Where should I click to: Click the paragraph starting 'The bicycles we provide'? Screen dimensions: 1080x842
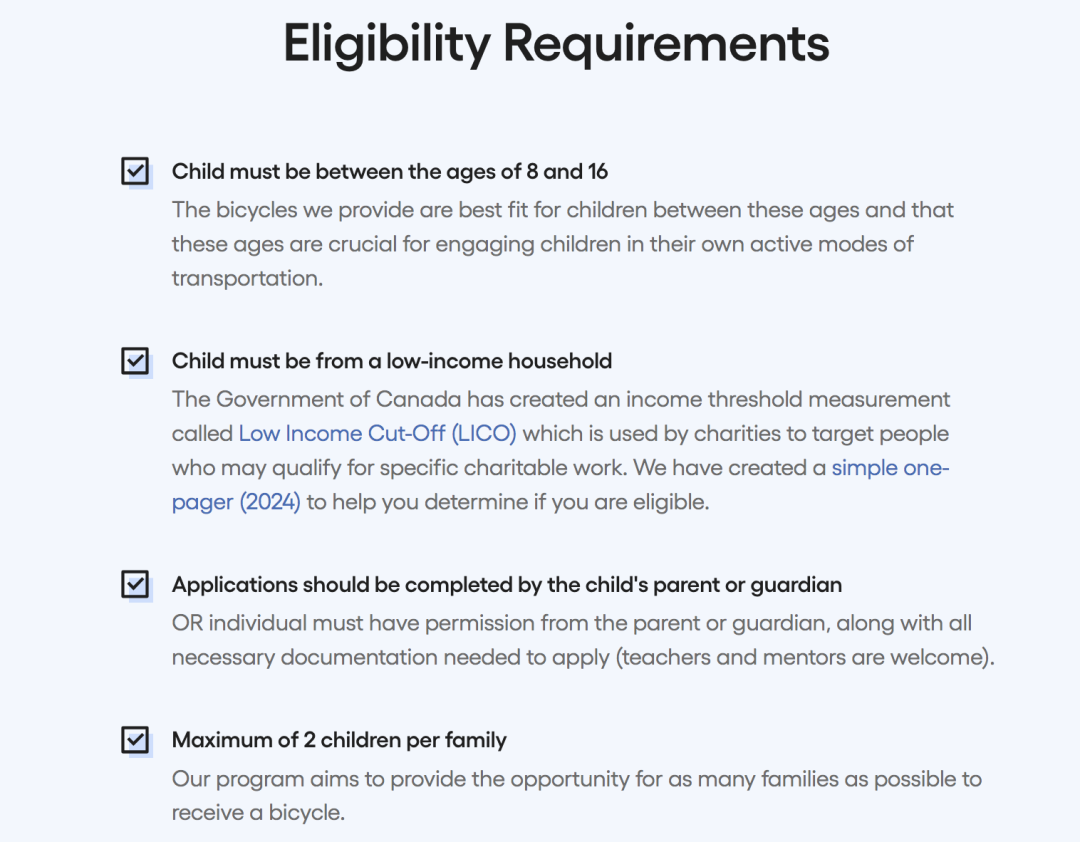563,244
